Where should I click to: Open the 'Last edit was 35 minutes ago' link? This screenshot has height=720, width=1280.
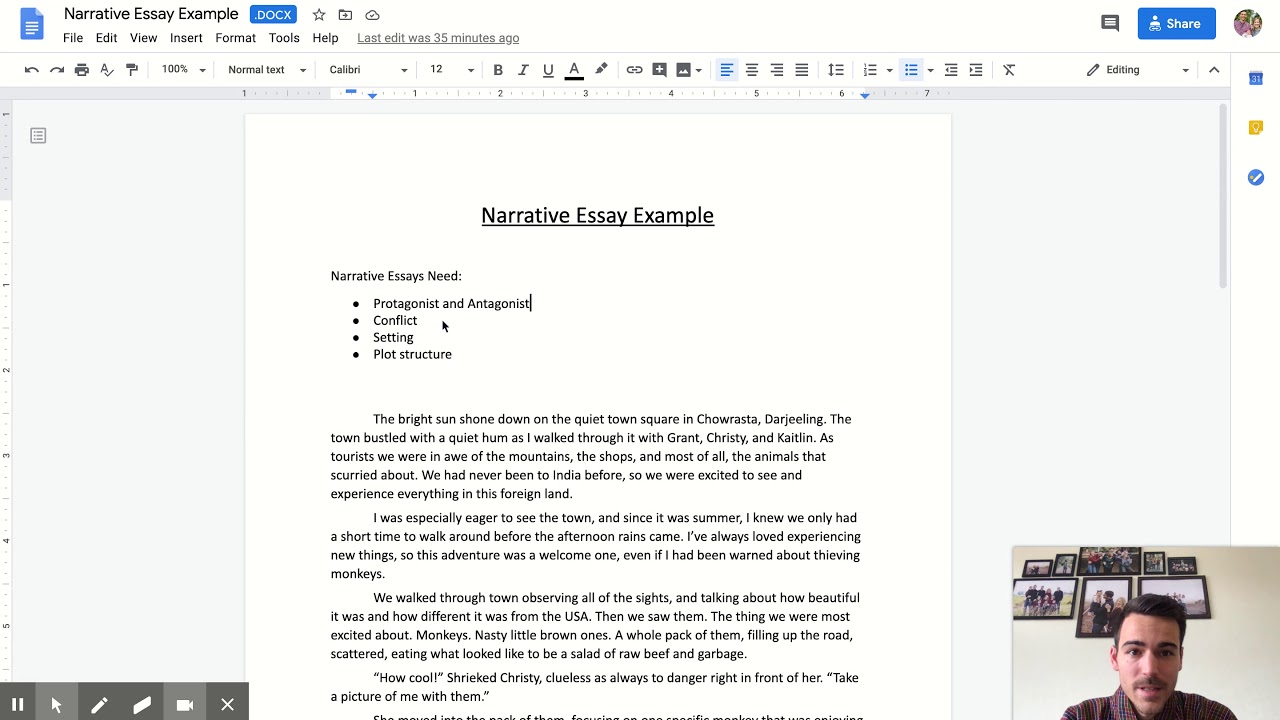coord(438,38)
